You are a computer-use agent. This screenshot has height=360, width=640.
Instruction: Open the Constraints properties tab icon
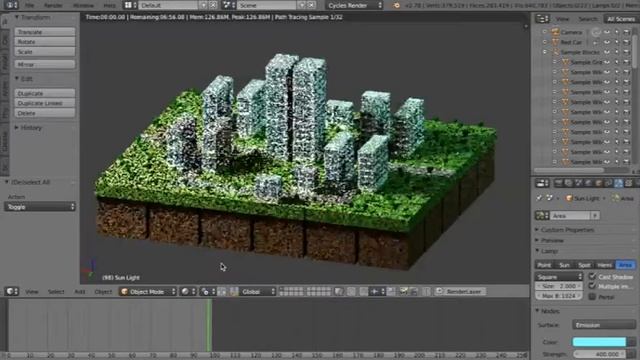(x=609, y=183)
